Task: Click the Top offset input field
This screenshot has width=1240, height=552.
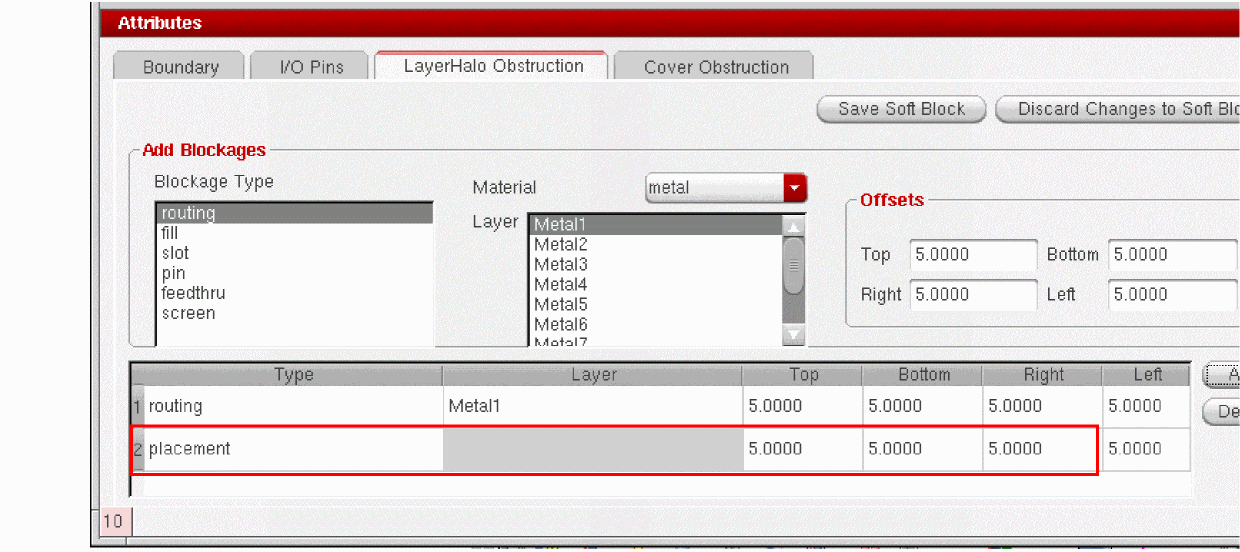Action: pyautogui.click(x=972, y=255)
